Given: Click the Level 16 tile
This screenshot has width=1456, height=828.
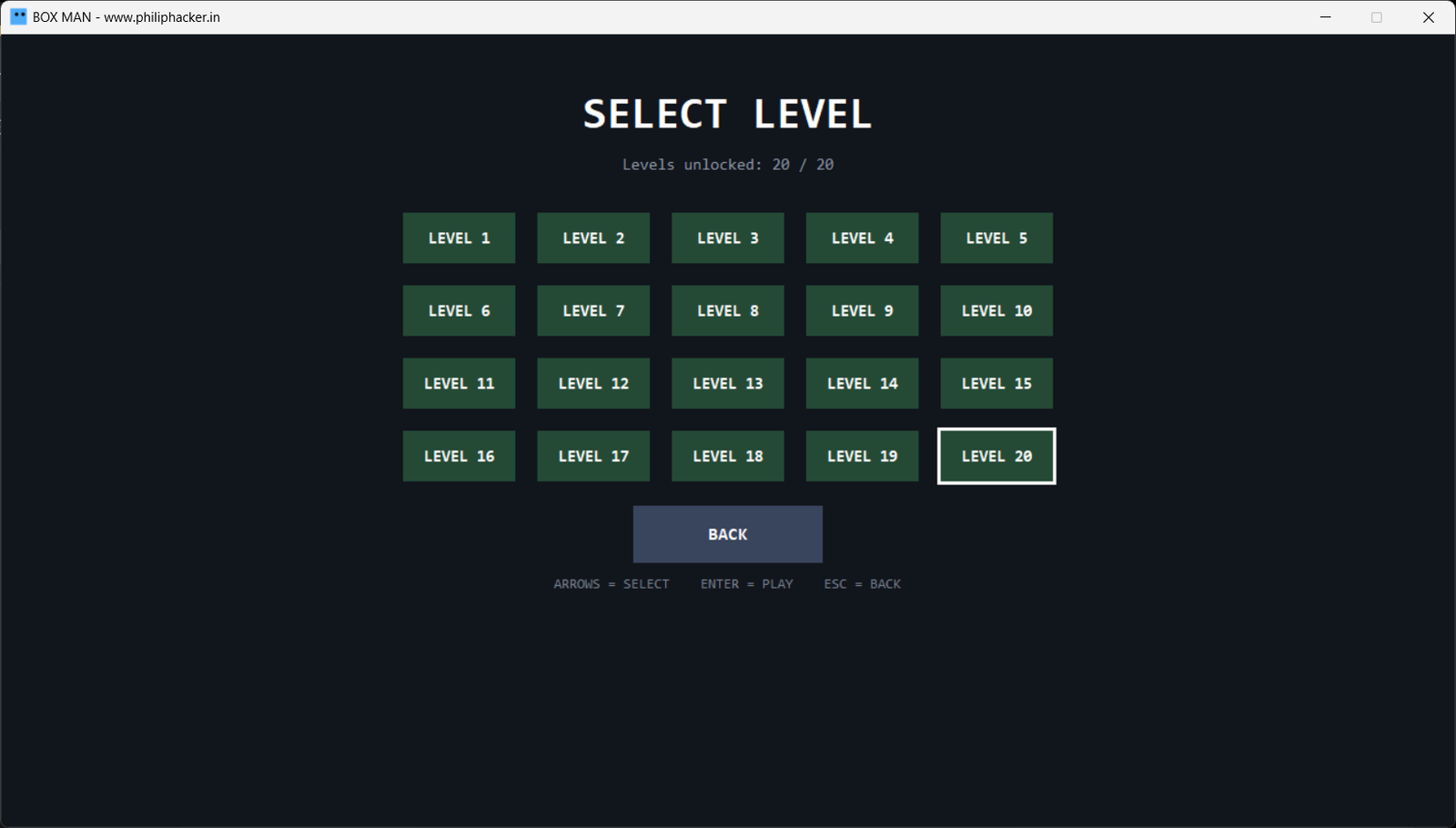Looking at the screenshot, I should 459,457.
